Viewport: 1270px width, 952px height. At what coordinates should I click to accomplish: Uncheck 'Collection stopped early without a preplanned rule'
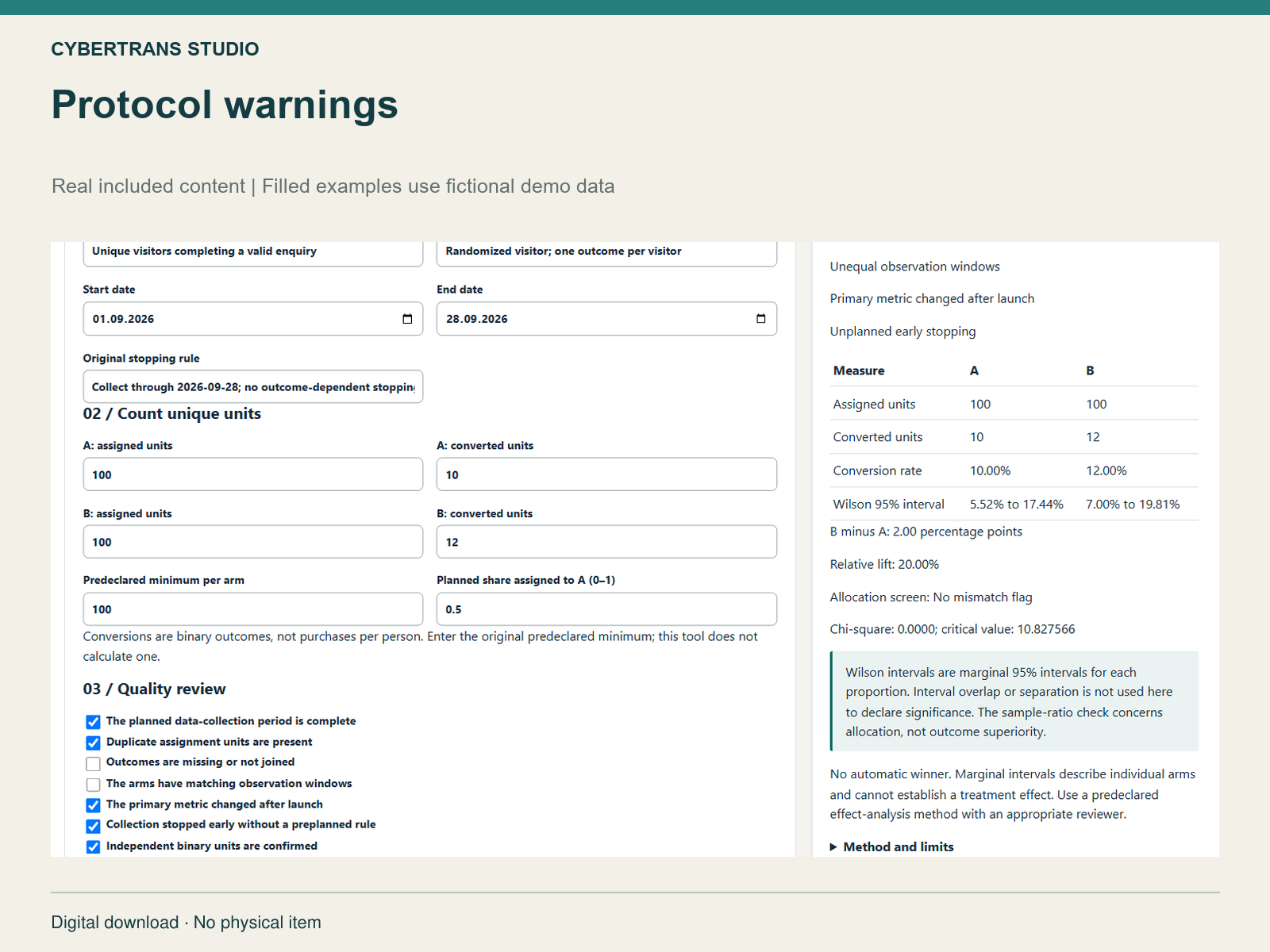point(93,826)
